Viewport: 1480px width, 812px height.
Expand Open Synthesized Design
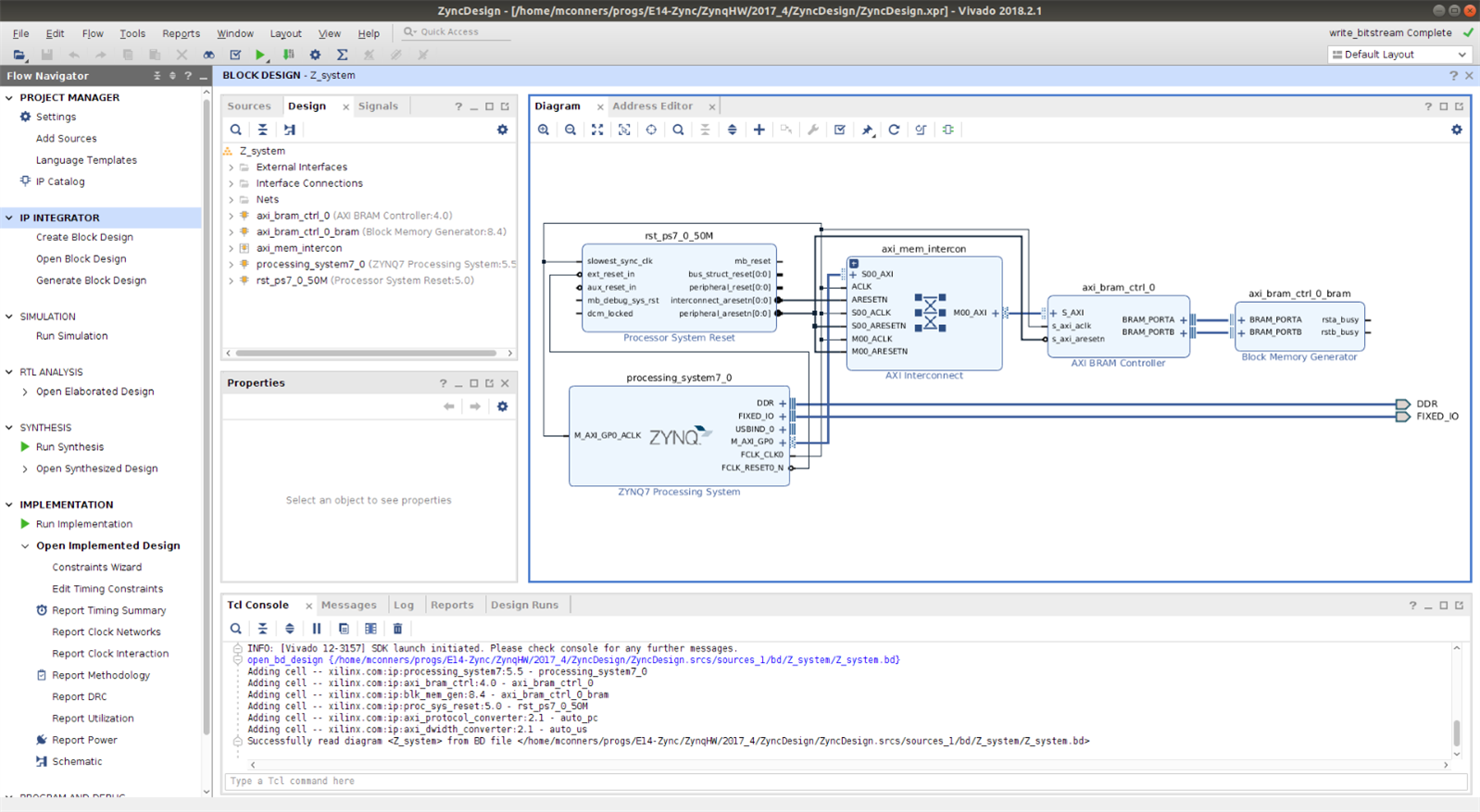tap(25, 468)
